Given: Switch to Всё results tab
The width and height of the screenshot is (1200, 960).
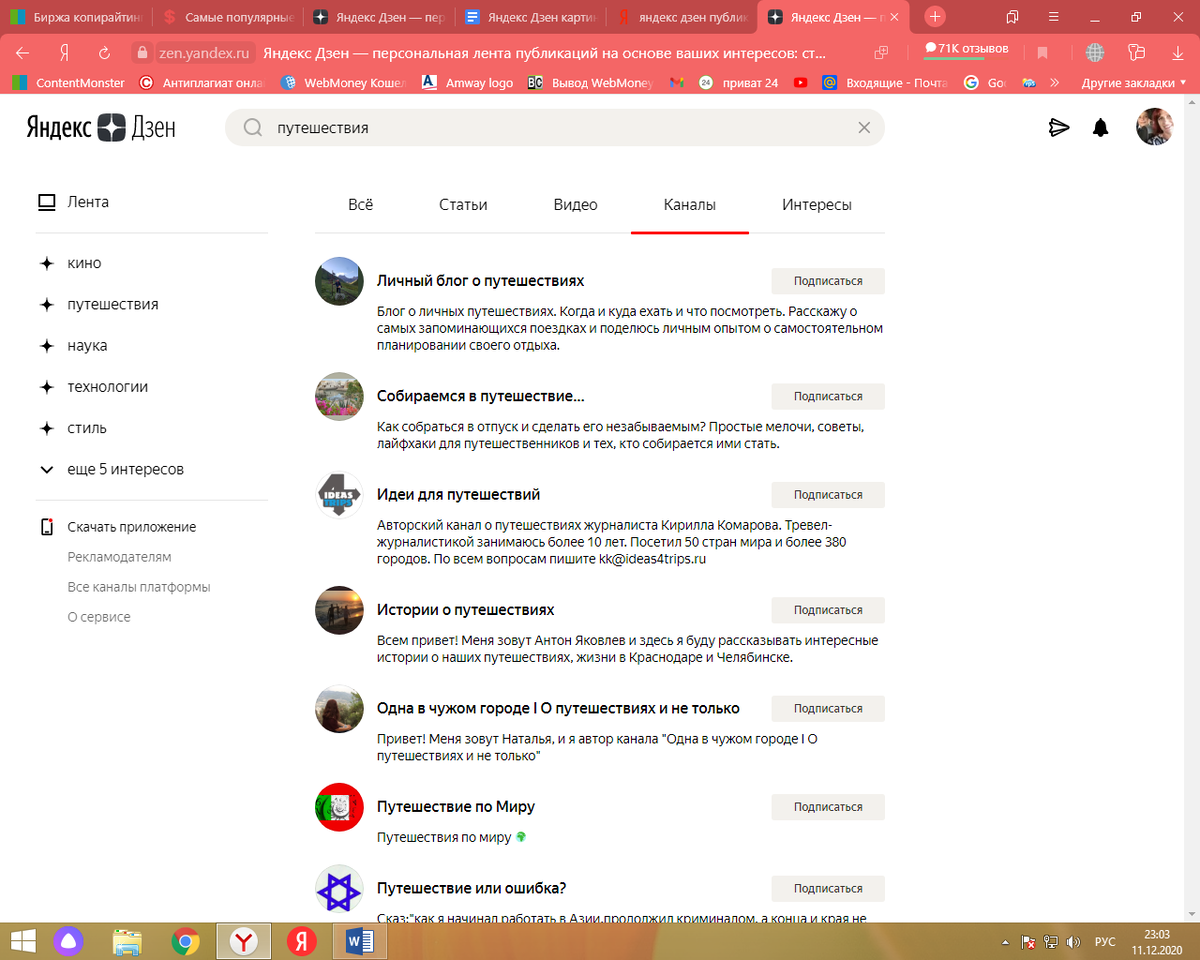Looking at the screenshot, I should click(x=361, y=205).
